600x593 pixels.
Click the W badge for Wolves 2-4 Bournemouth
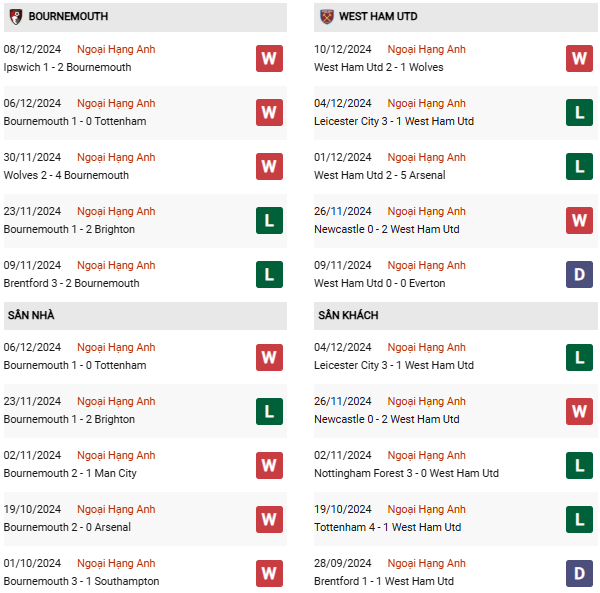[269, 166]
